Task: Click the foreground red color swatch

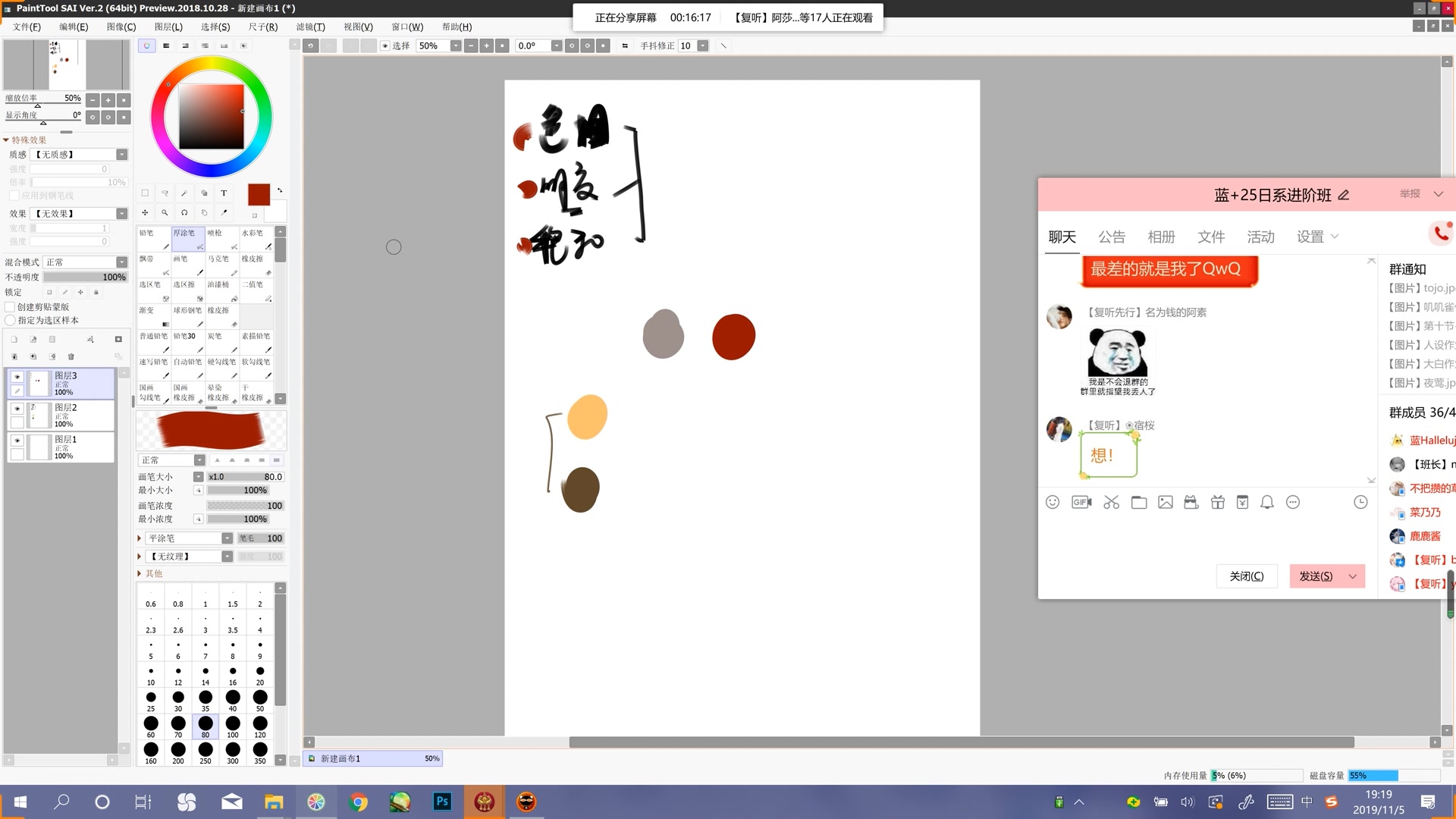Action: point(259,195)
